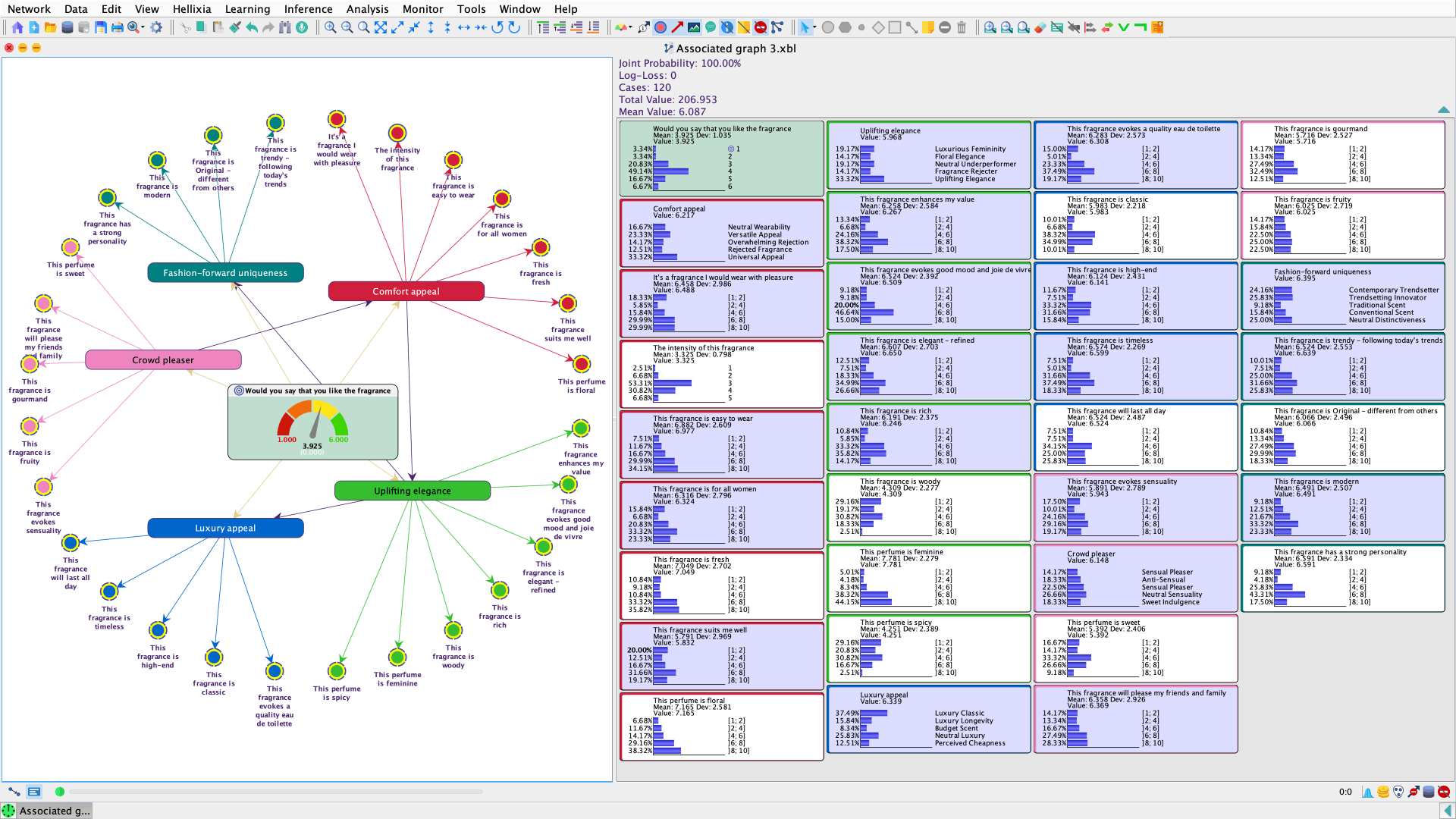Zoom in on the graph panel

331,27
